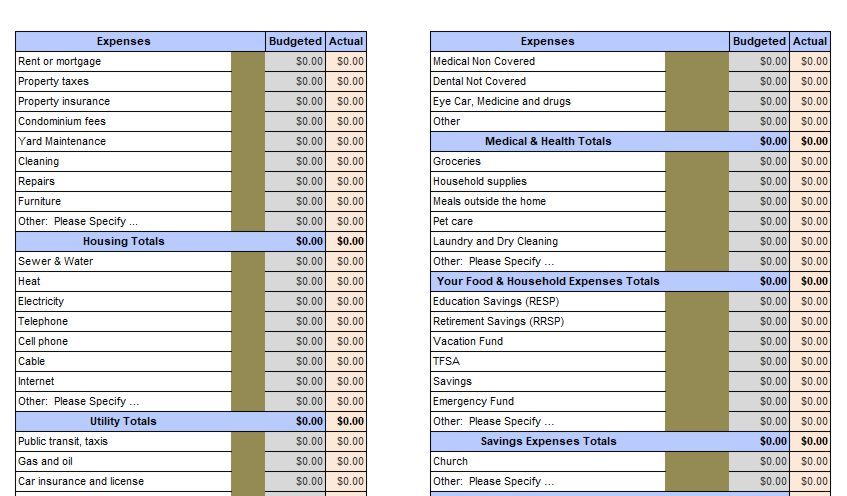Viewport: 847px width, 496px height.
Task: Select Retirement Savings (RRSP) budgeted cell
Action: click(x=759, y=321)
